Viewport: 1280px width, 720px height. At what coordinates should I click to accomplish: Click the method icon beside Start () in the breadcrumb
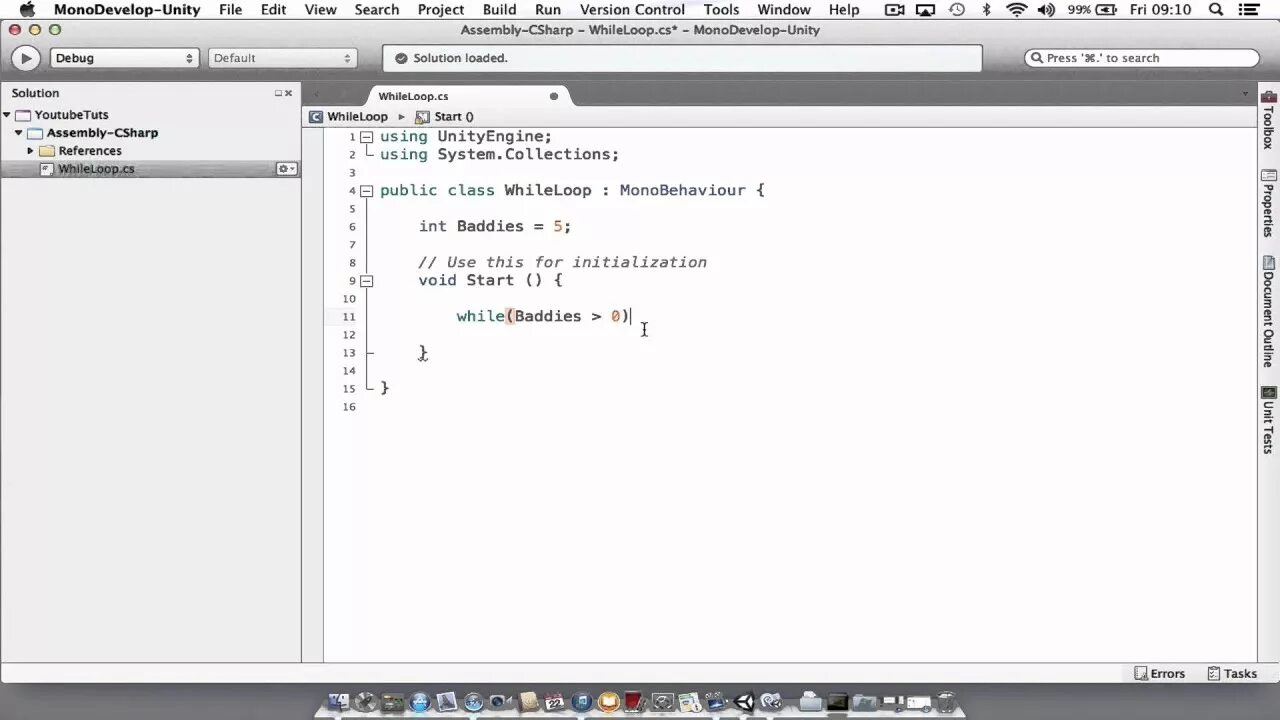pyautogui.click(x=422, y=117)
